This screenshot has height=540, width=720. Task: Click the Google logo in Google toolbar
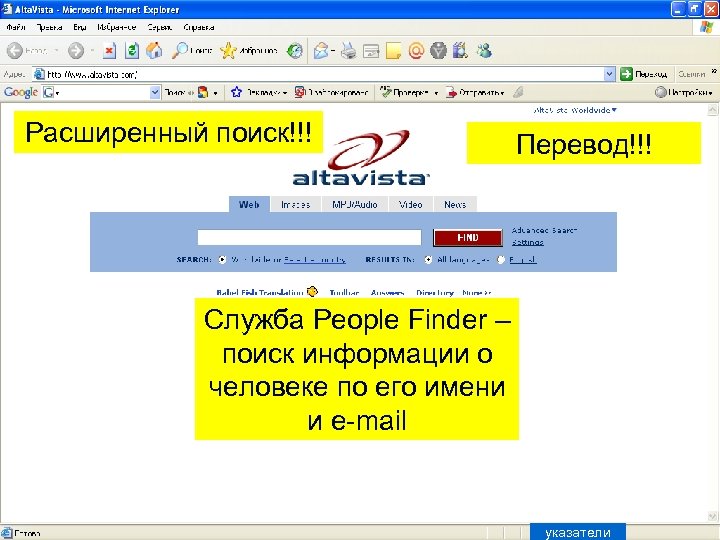tap(21, 92)
